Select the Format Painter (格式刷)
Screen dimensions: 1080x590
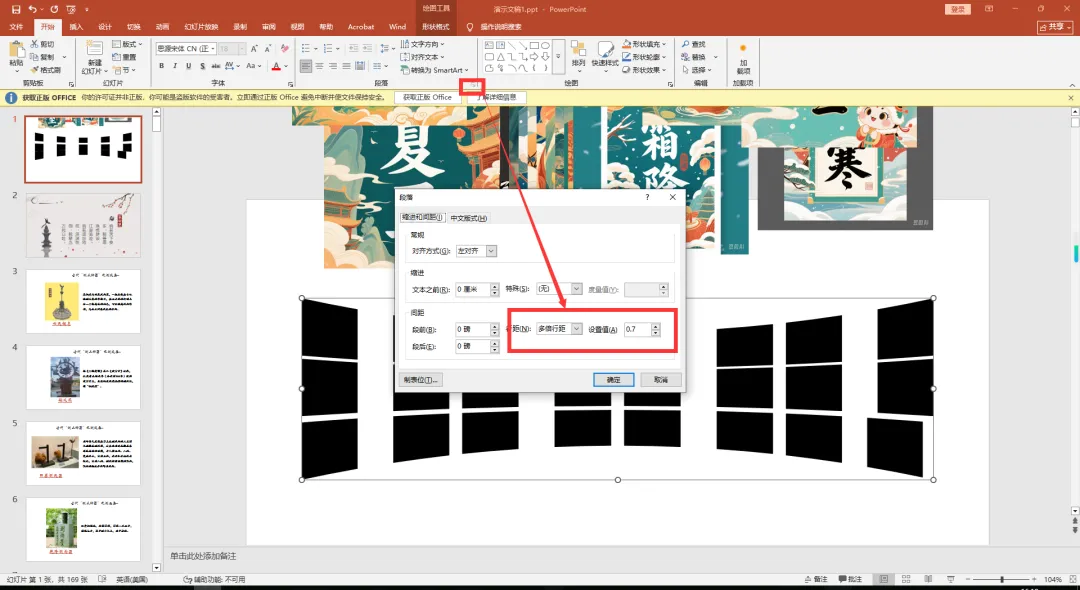click(45, 70)
